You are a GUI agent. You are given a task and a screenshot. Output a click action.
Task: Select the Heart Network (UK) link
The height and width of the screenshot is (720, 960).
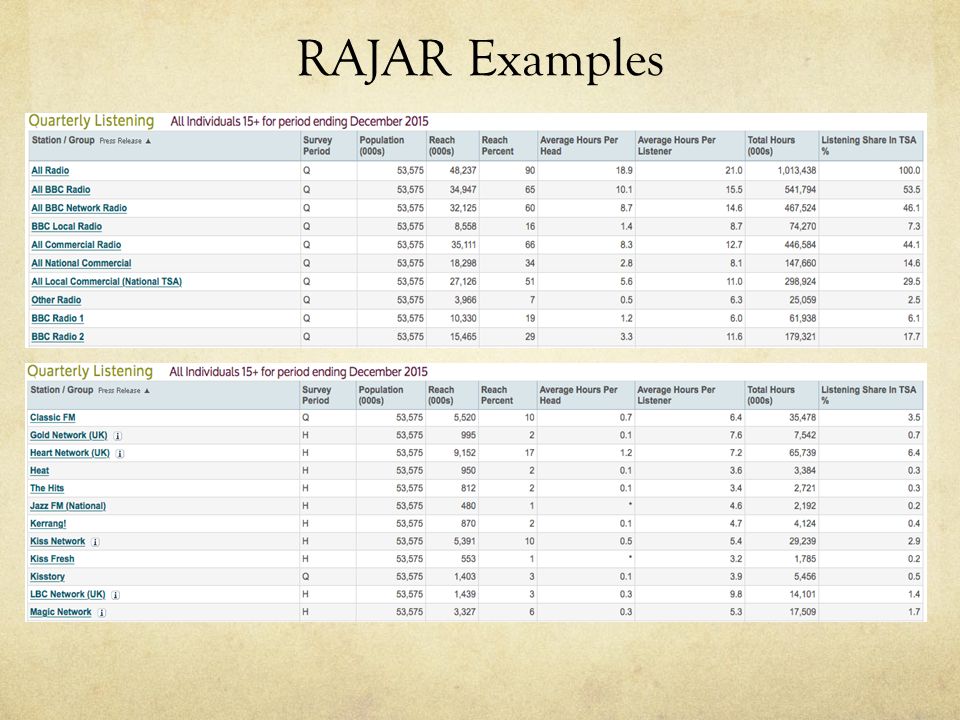click(x=70, y=453)
